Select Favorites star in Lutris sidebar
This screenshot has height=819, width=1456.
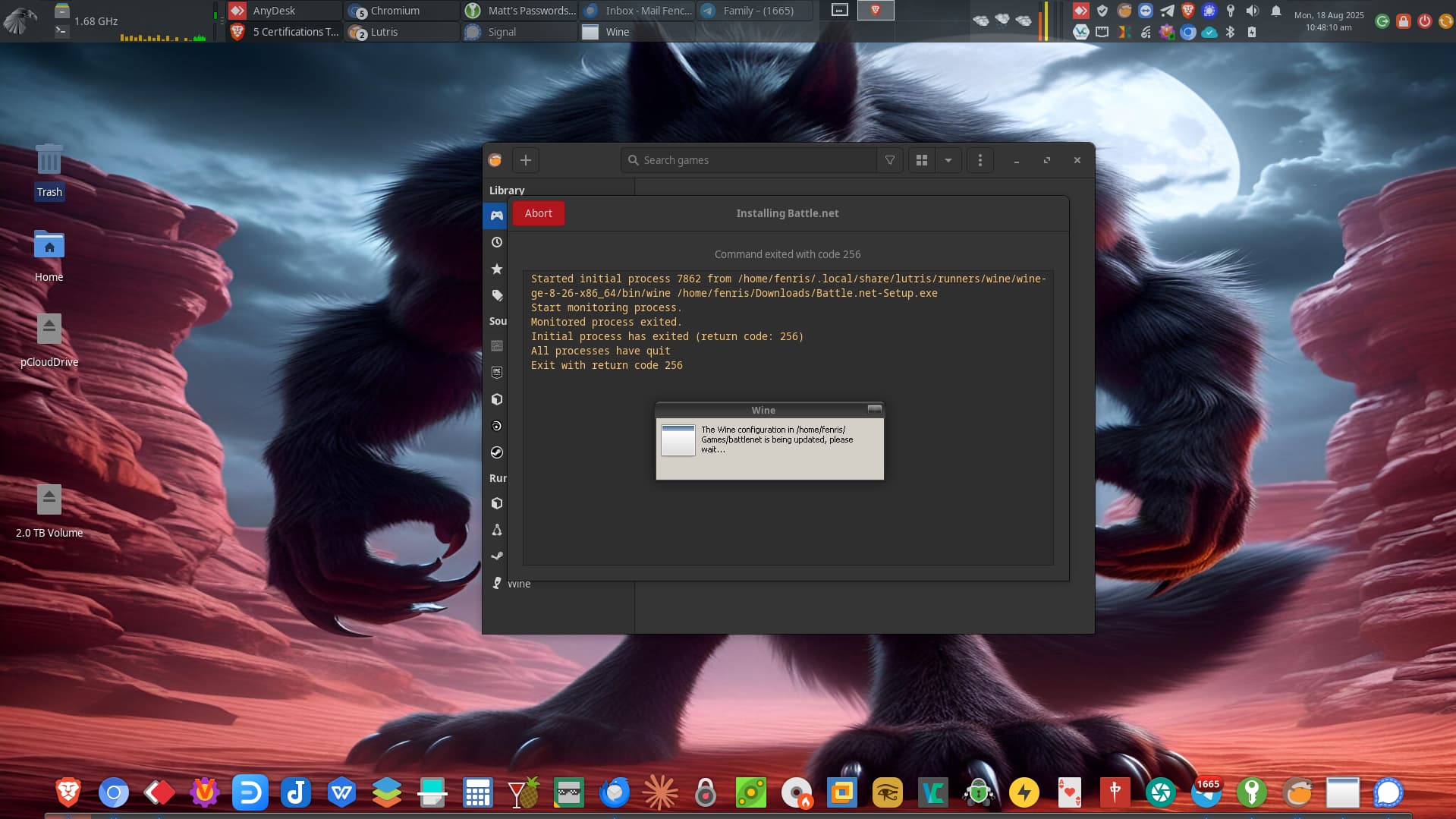496,269
